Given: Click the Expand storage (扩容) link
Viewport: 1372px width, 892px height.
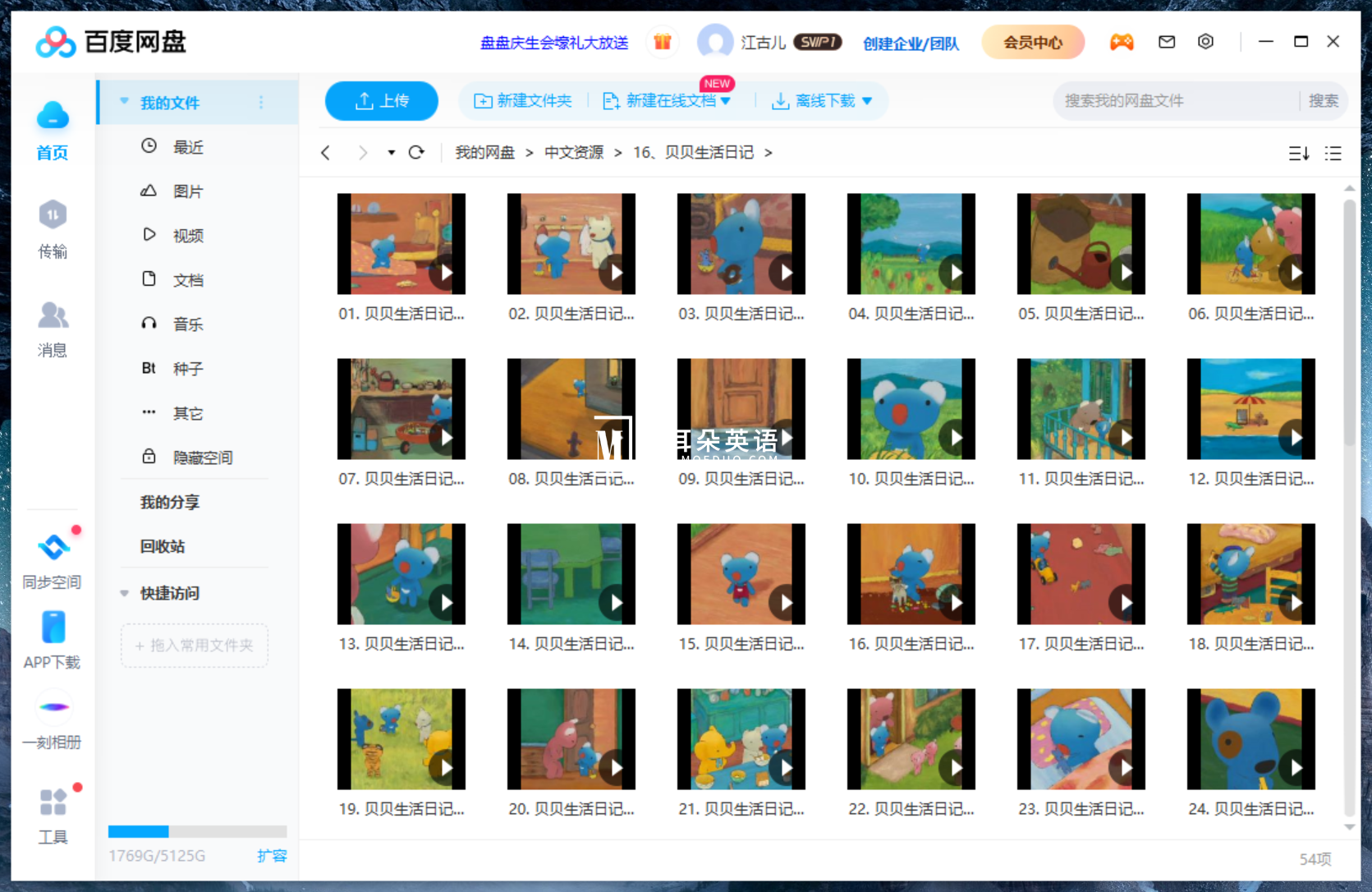Looking at the screenshot, I should tap(272, 856).
